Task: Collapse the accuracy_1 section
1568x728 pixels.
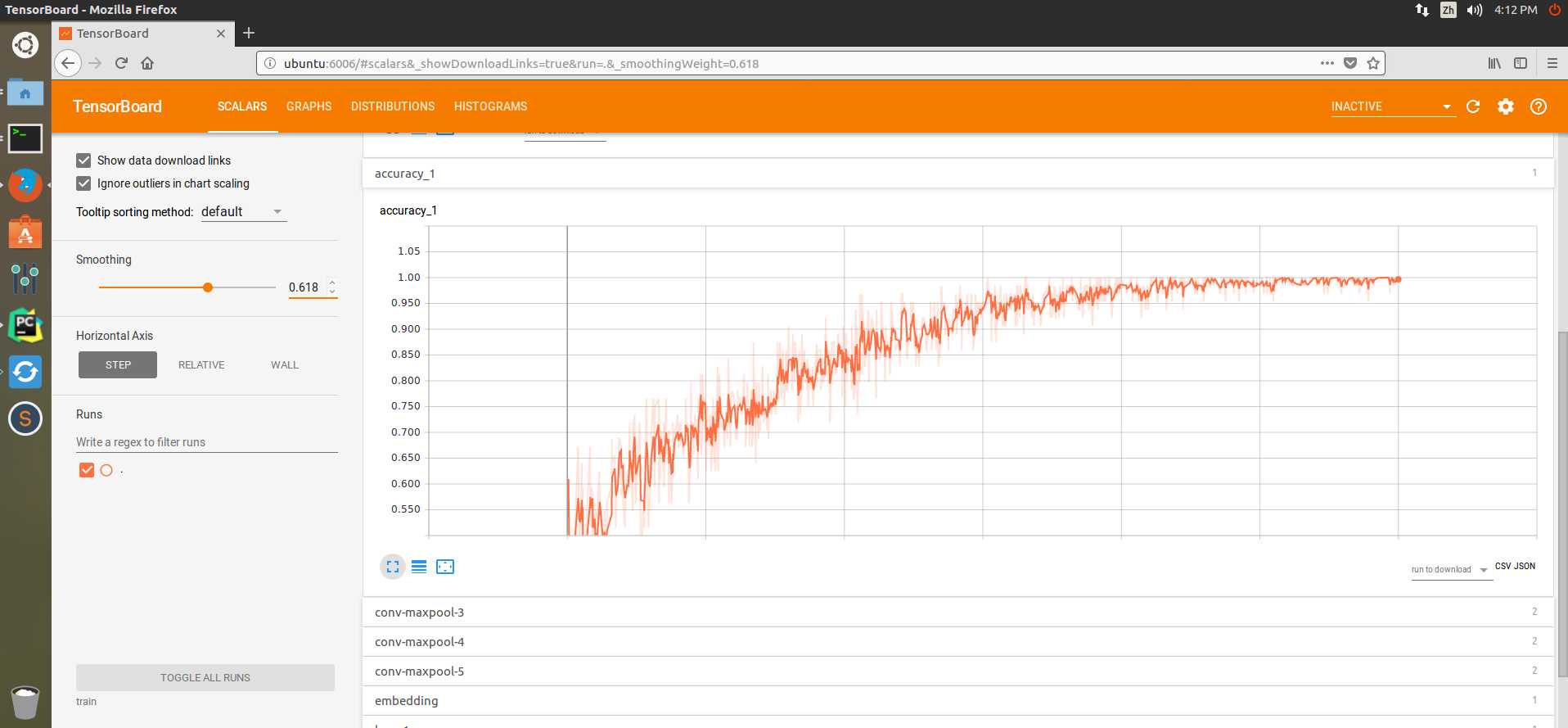Action: [x=957, y=174]
